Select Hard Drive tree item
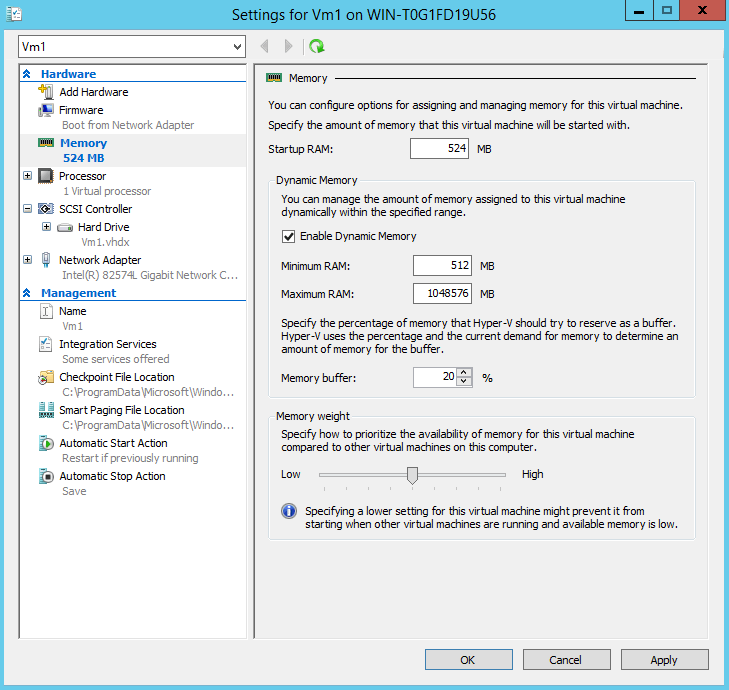The width and height of the screenshot is (729, 690). 104,227
